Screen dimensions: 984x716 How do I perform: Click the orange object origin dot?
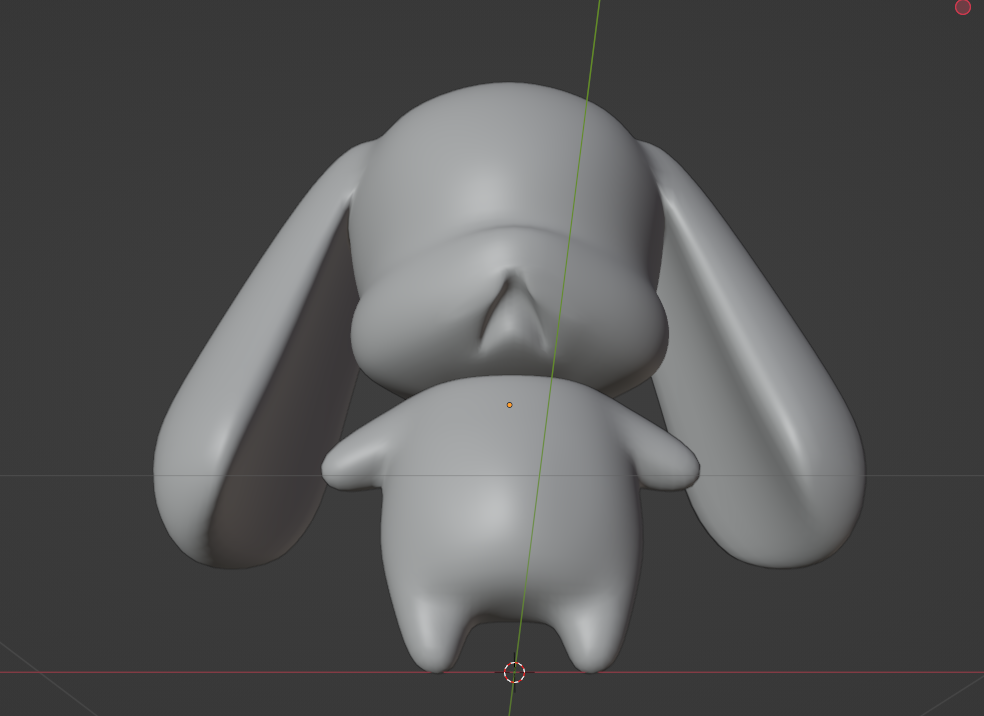509,405
